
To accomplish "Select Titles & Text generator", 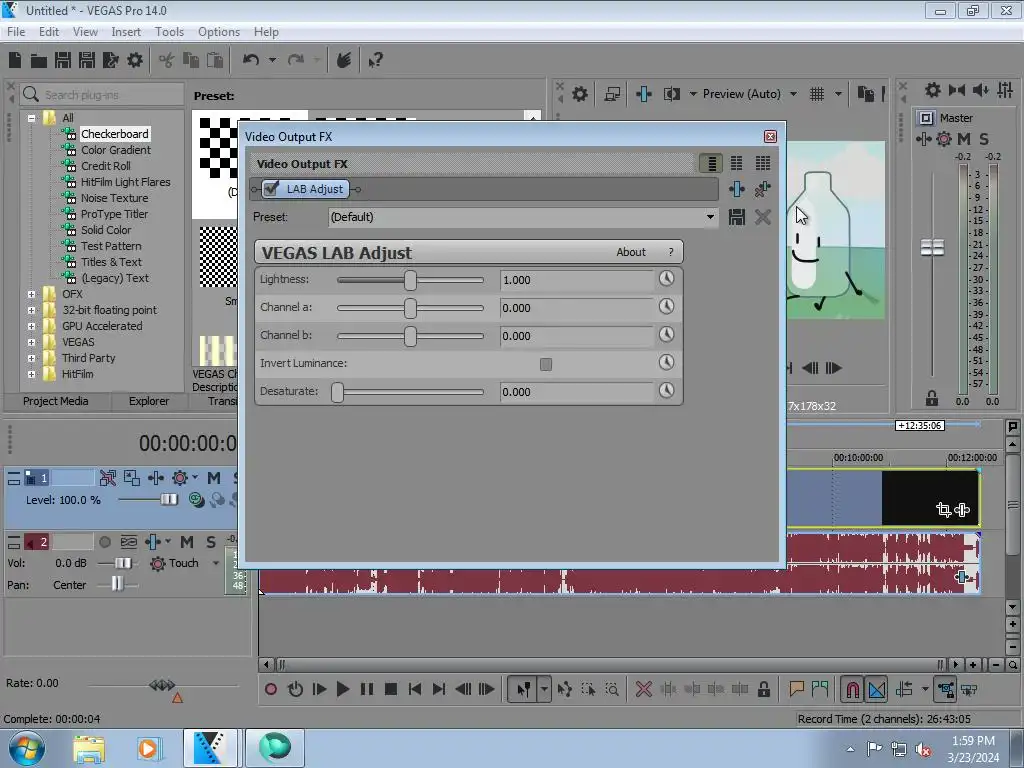I will point(111,262).
